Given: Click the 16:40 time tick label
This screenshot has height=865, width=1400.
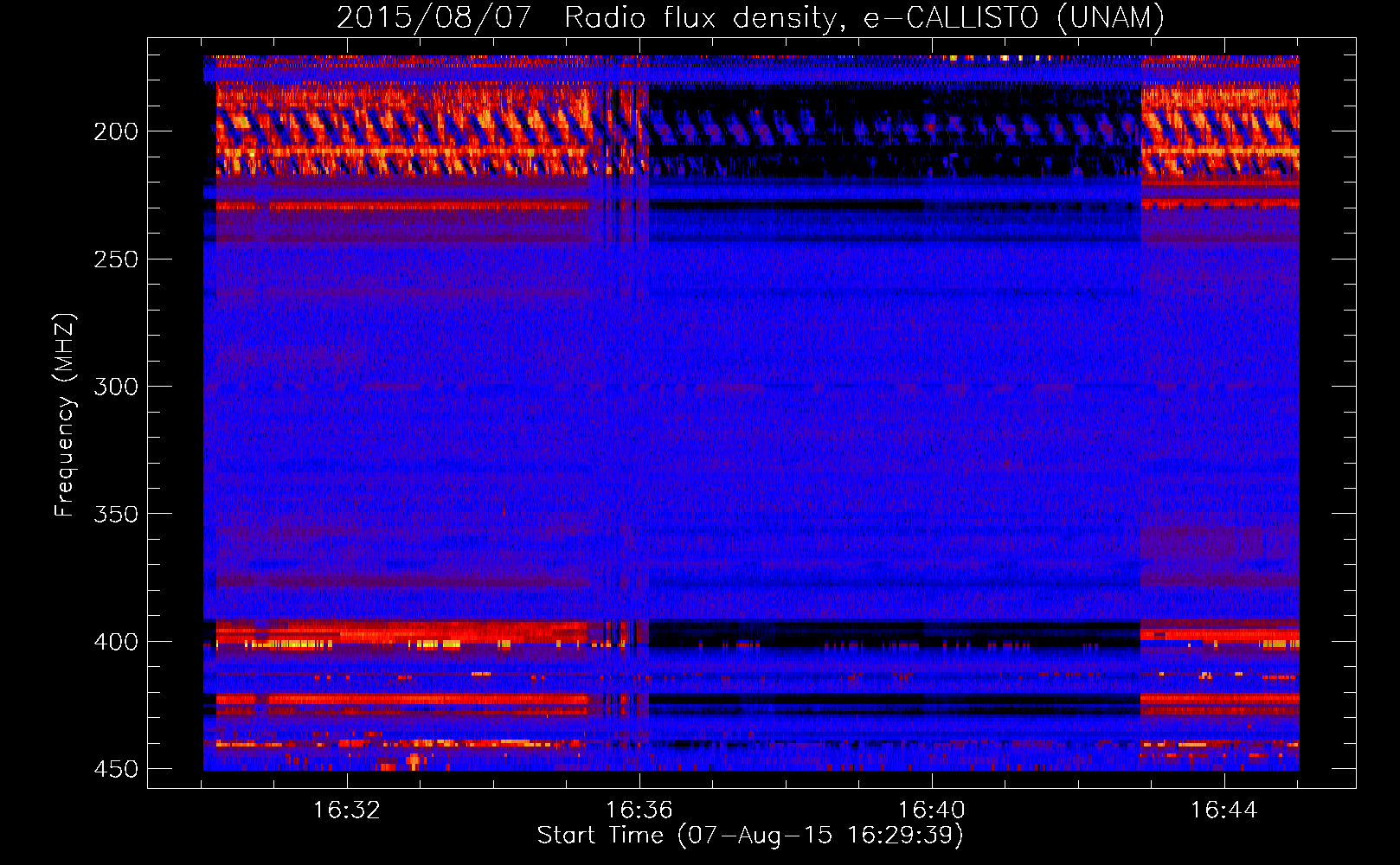Looking at the screenshot, I should pos(932,811).
